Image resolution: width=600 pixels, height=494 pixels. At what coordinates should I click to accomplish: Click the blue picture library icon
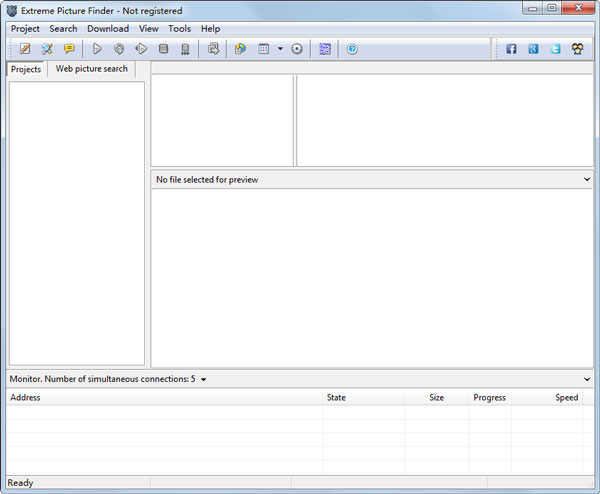coord(325,49)
